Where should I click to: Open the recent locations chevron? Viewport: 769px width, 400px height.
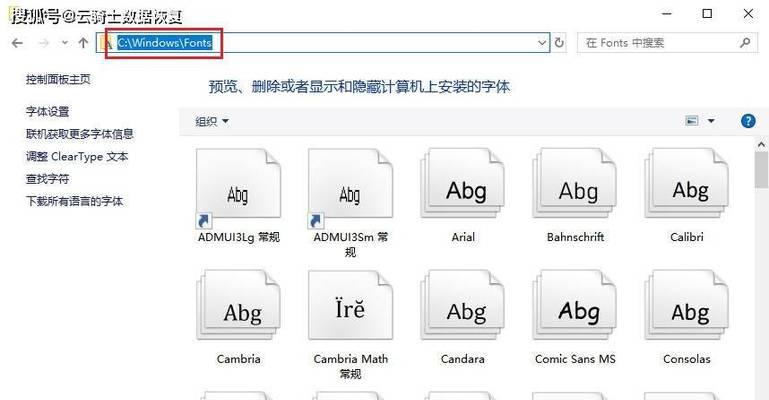65,43
